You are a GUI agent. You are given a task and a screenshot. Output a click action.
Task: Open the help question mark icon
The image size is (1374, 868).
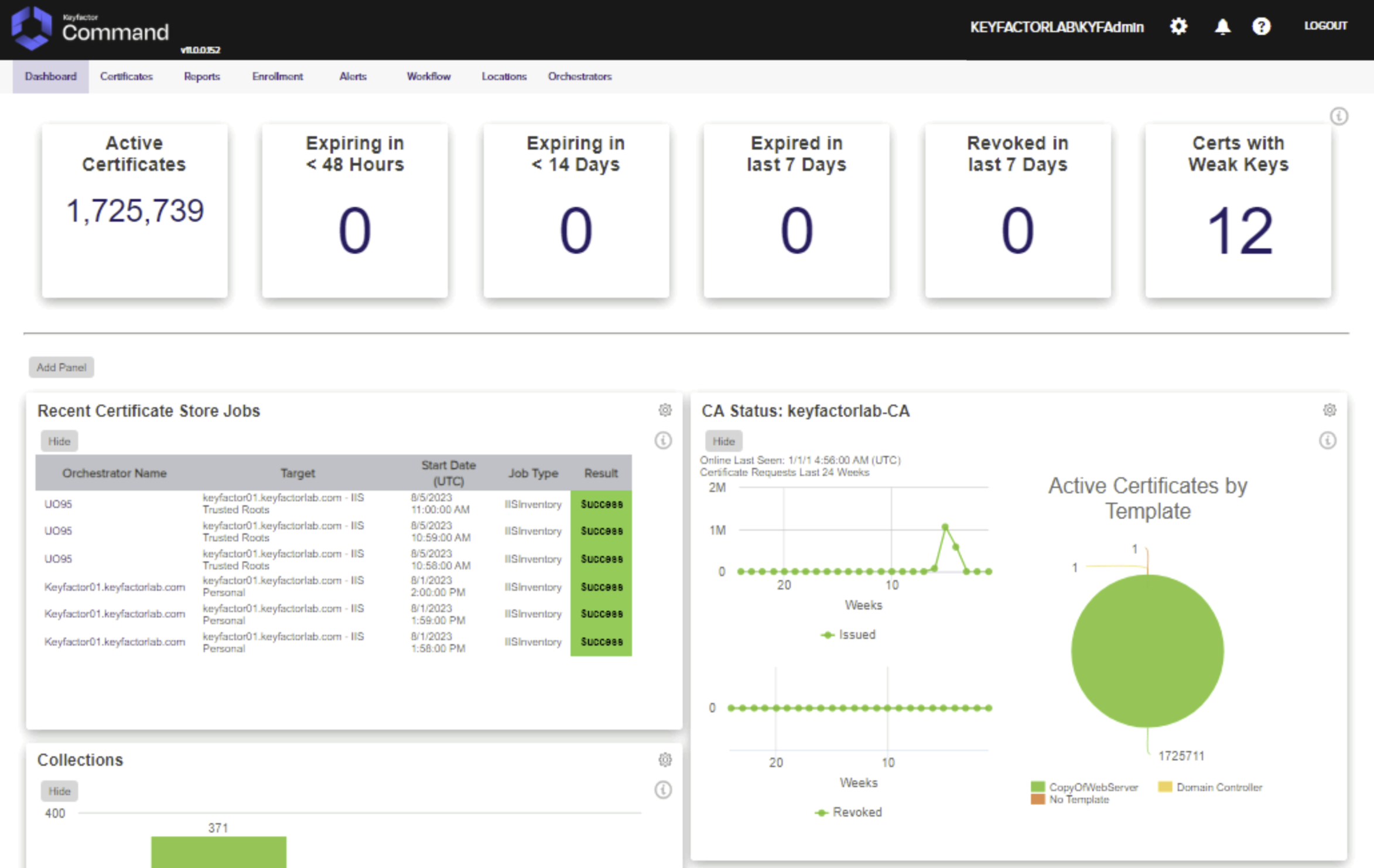(x=1261, y=26)
